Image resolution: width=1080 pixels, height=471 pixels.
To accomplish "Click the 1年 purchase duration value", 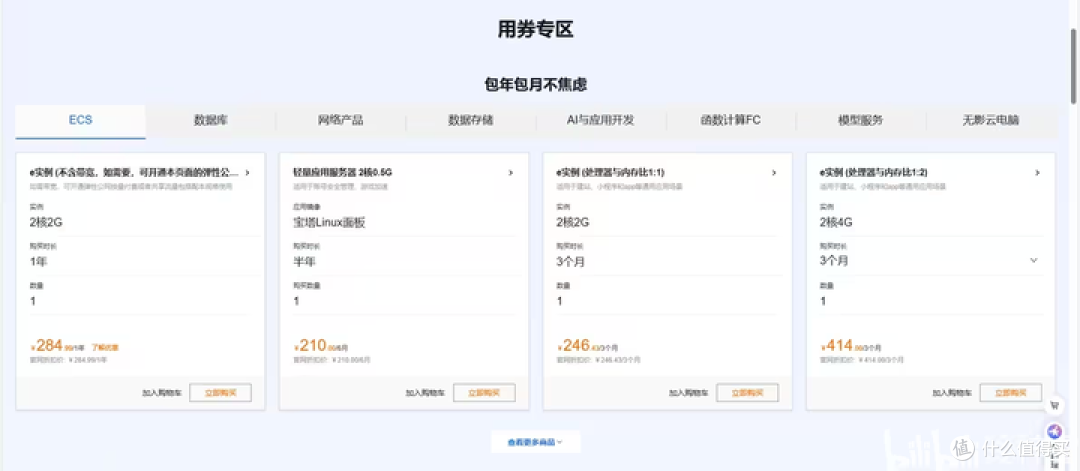I will (39, 262).
